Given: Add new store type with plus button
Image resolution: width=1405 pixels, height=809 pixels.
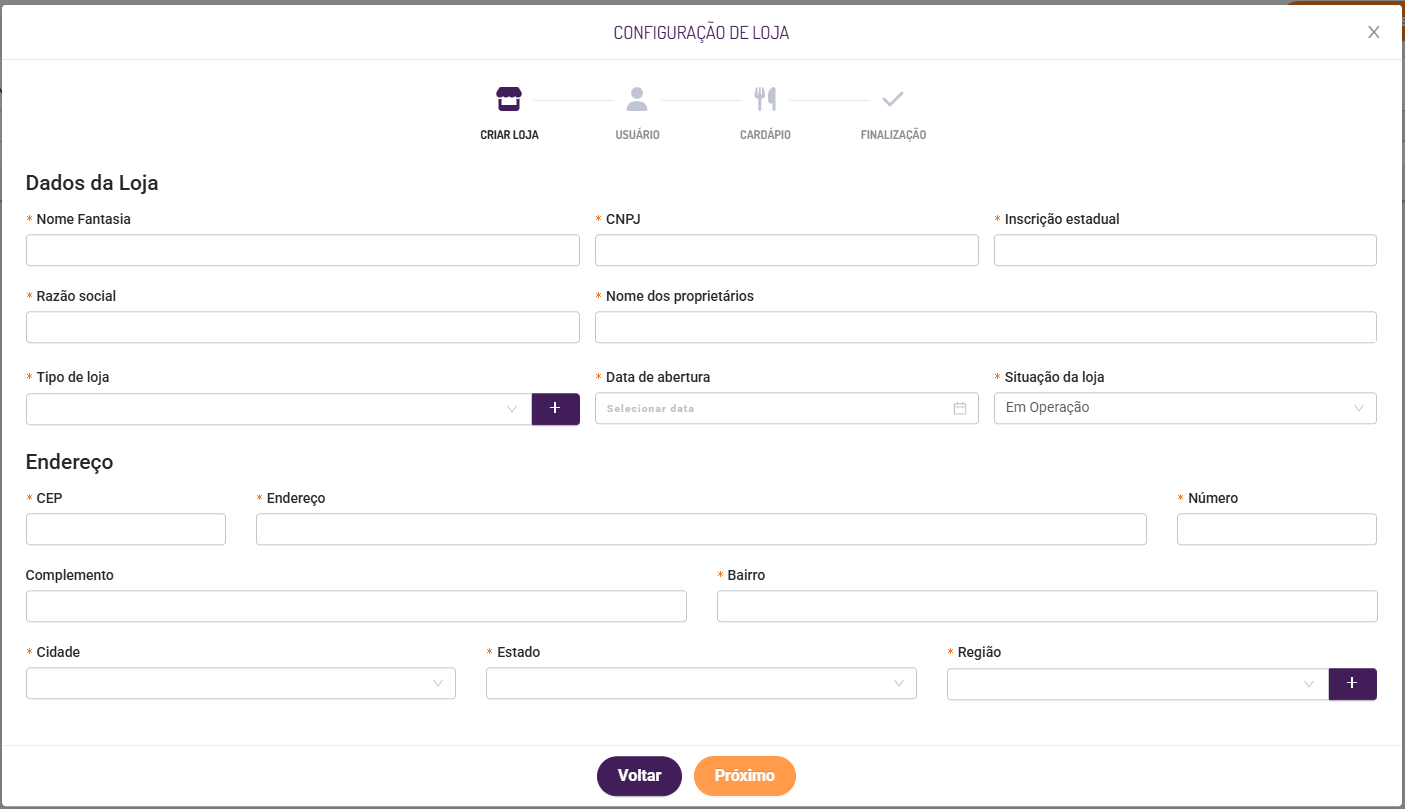Looking at the screenshot, I should tap(555, 409).
